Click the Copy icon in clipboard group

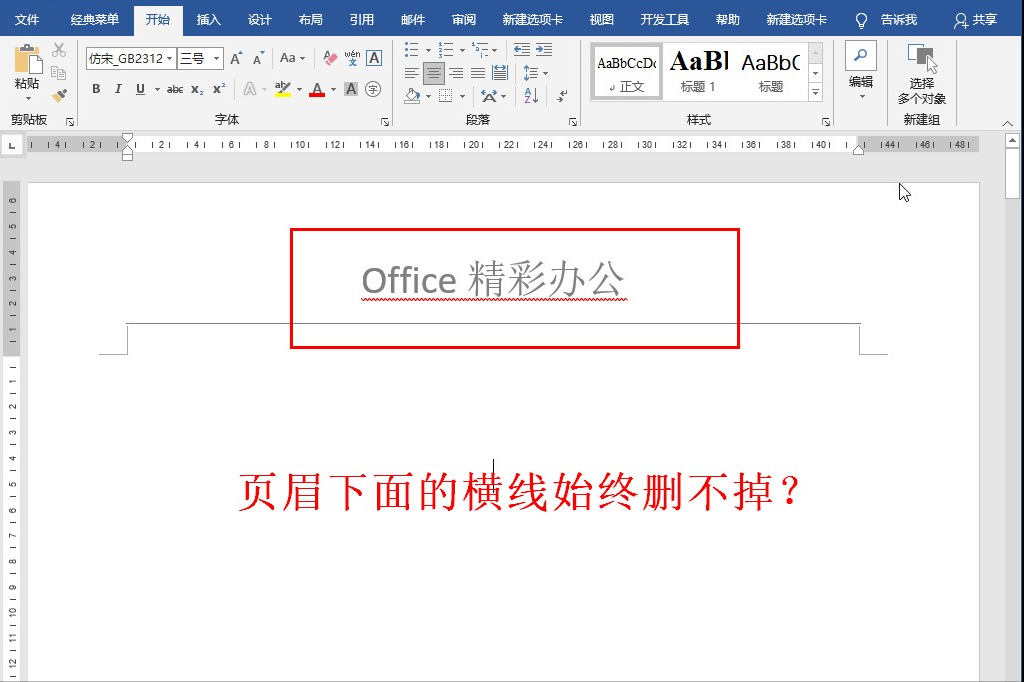click(59, 73)
